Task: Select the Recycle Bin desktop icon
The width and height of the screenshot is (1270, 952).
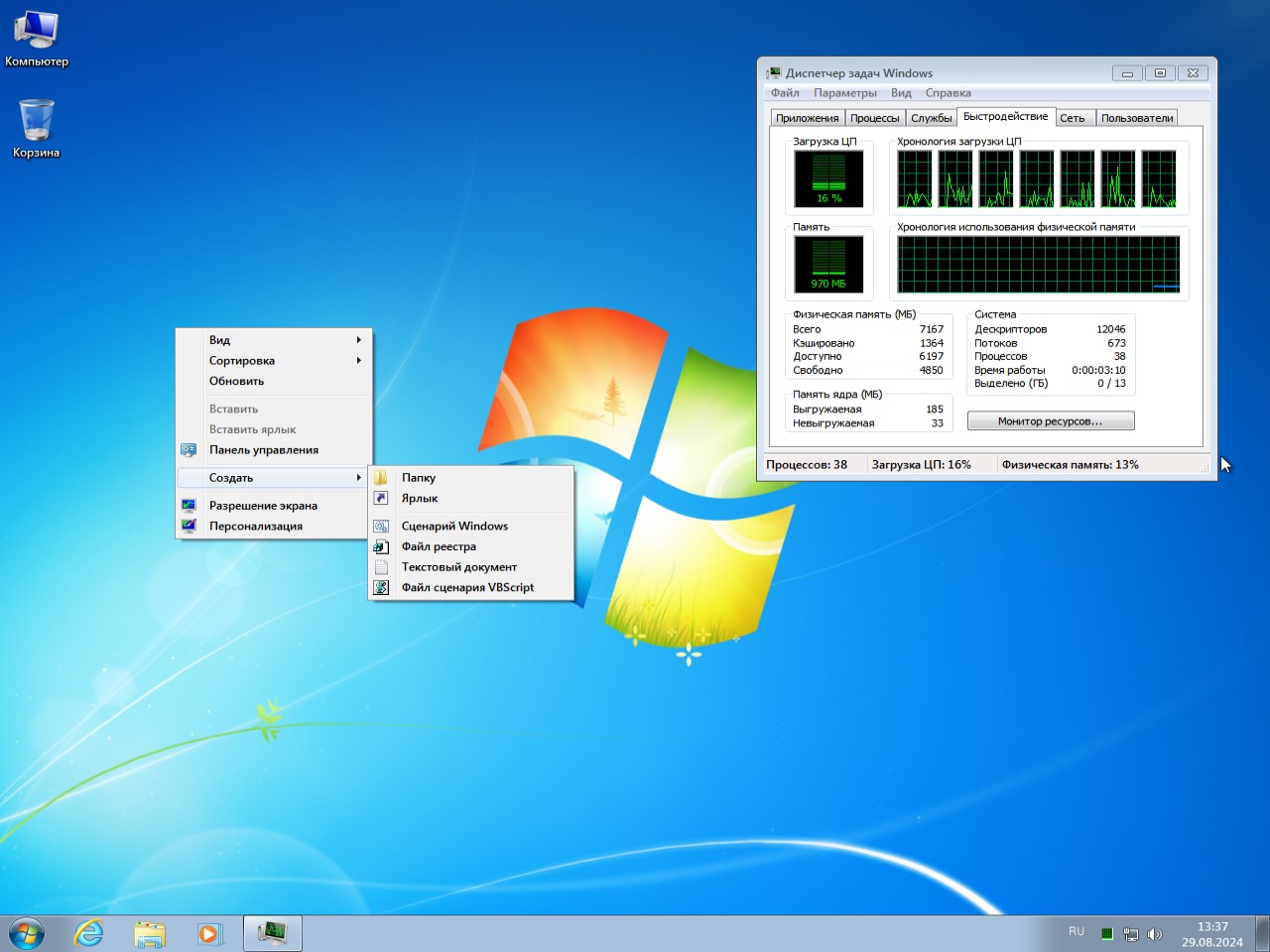Action: (37, 127)
